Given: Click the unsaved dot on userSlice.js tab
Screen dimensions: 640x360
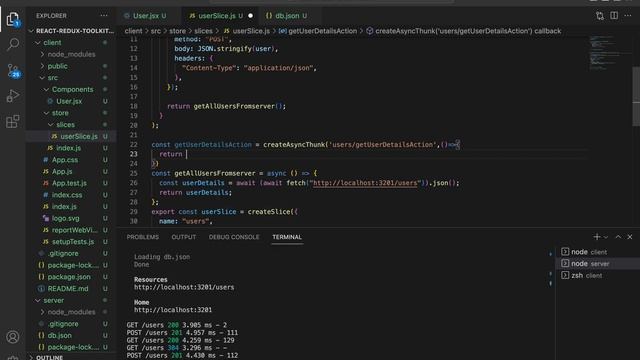Looking at the screenshot, I should tap(251, 16).
